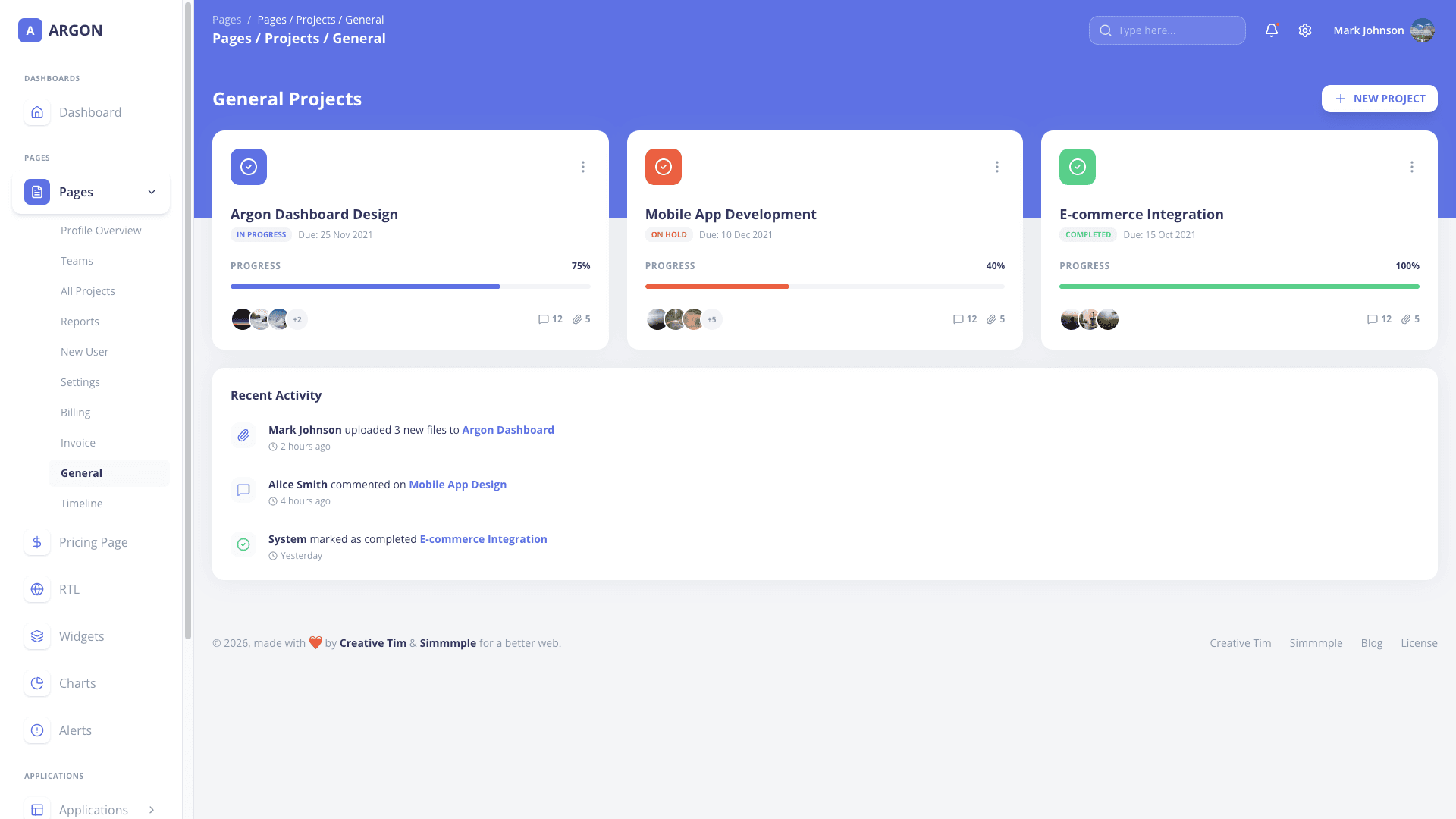The height and width of the screenshot is (819, 1456).
Task: Select the Pricing Page sidebar icon
Action: (36, 542)
